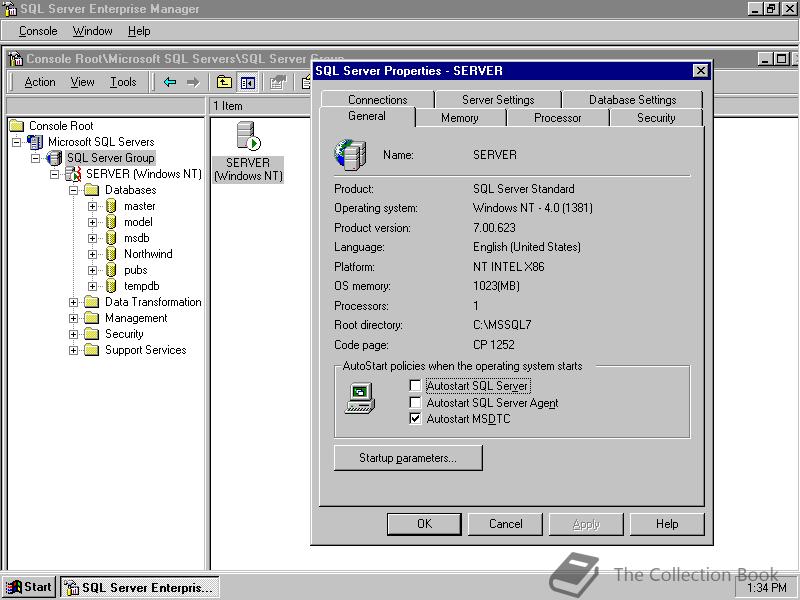The height and width of the screenshot is (600, 800).
Task: Open the Tools menu
Action: pyautogui.click(x=123, y=82)
